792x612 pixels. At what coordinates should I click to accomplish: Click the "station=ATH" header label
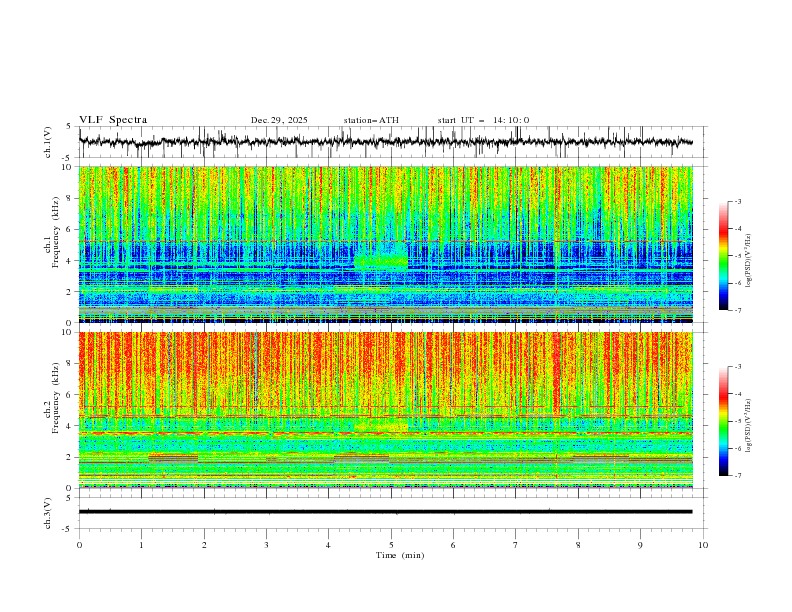[x=371, y=120]
